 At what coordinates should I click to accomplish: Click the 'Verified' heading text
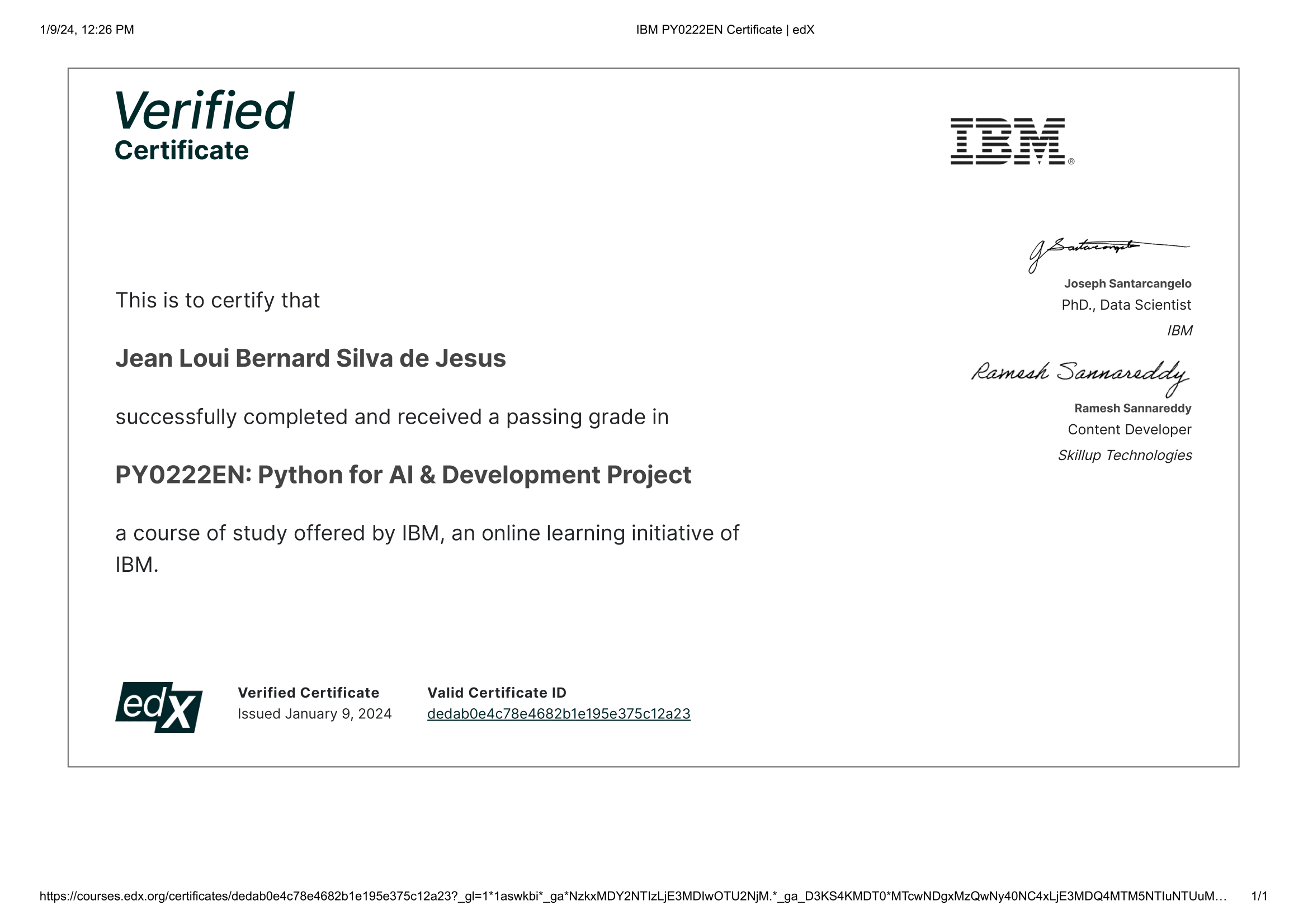[x=205, y=110]
